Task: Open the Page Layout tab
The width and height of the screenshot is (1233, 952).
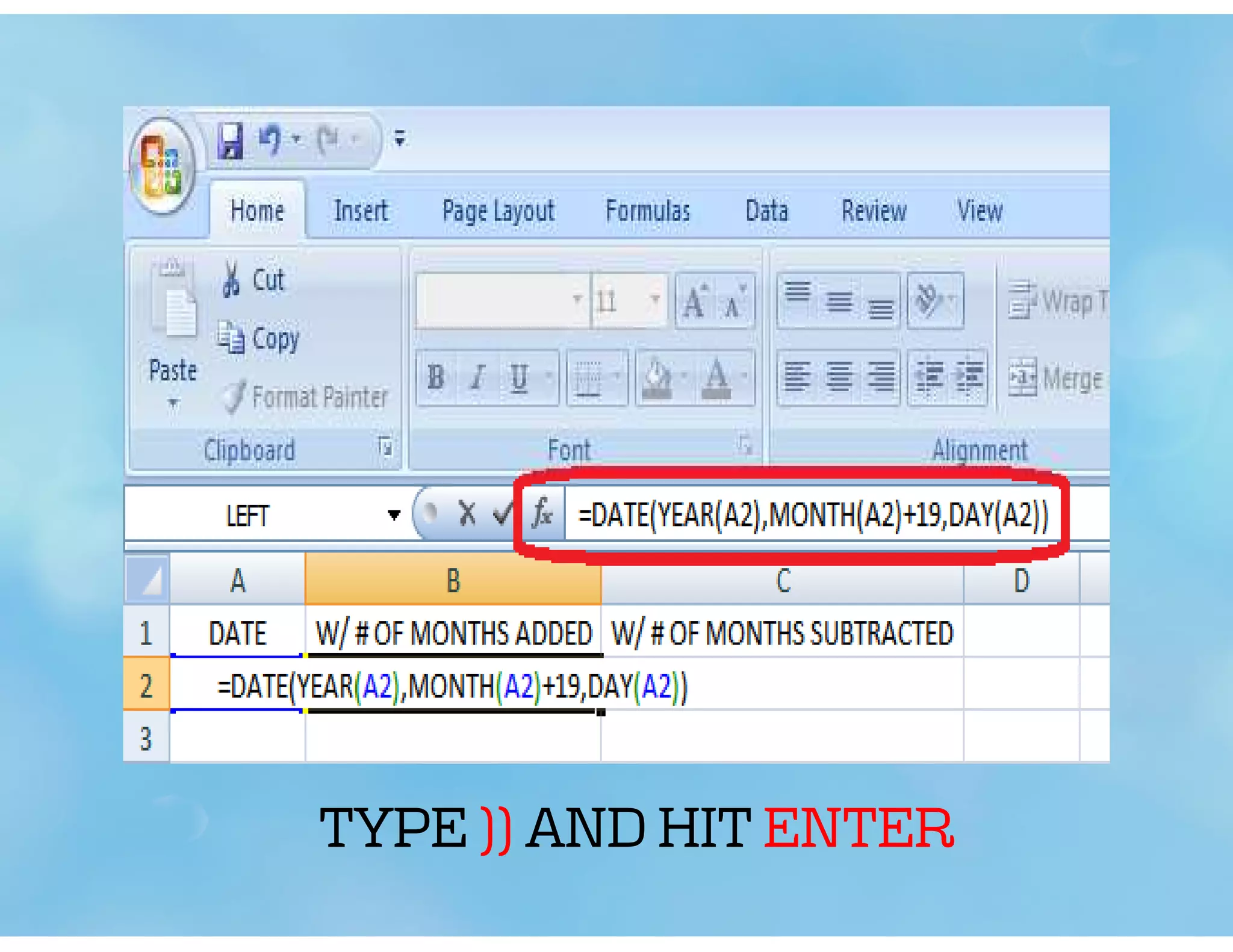Action: pyautogui.click(x=498, y=211)
